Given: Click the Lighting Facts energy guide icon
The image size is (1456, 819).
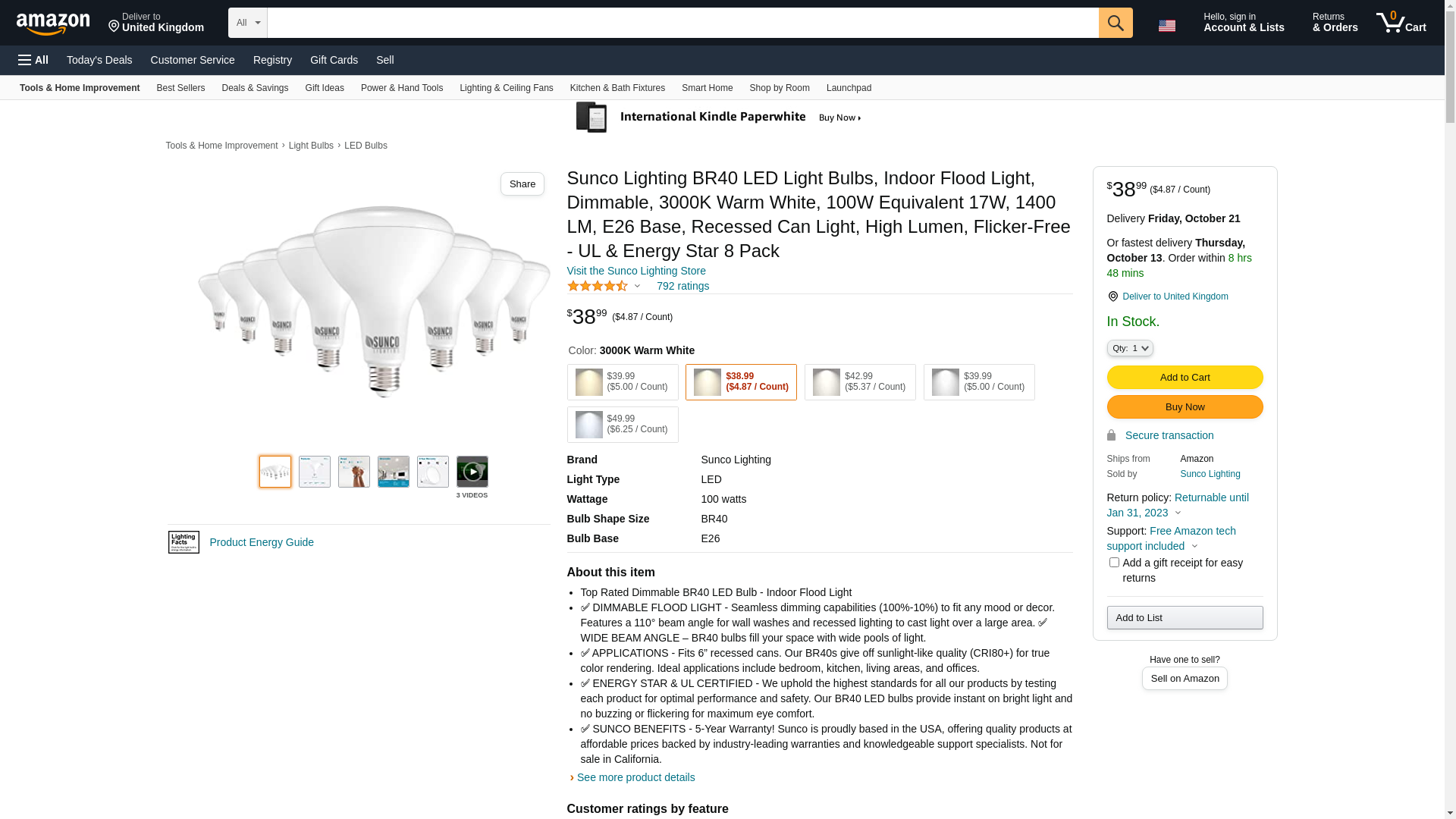Looking at the screenshot, I should 184,542.
